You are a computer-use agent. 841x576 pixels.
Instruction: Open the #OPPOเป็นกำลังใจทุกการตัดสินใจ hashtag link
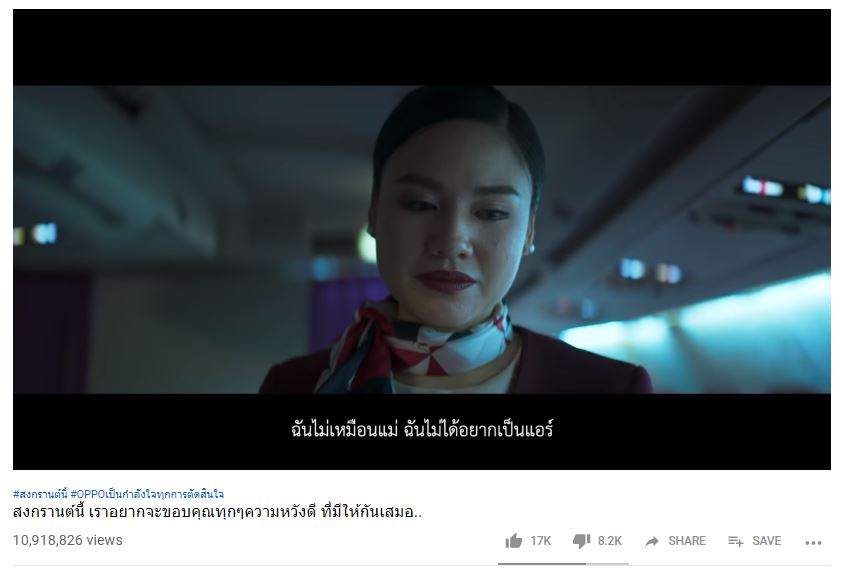point(147,494)
